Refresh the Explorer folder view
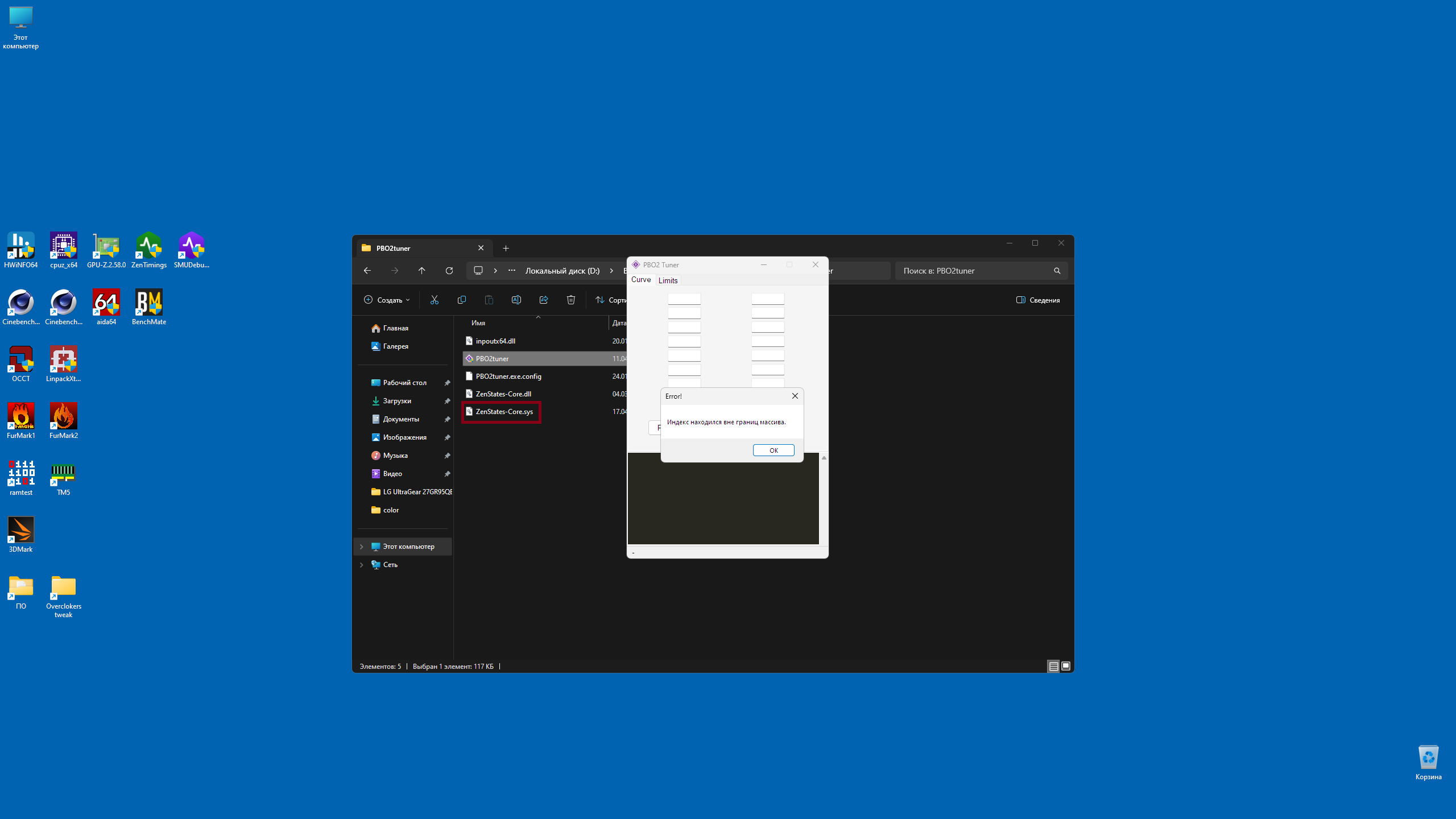Viewport: 1456px width, 819px height. click(449, 271)
